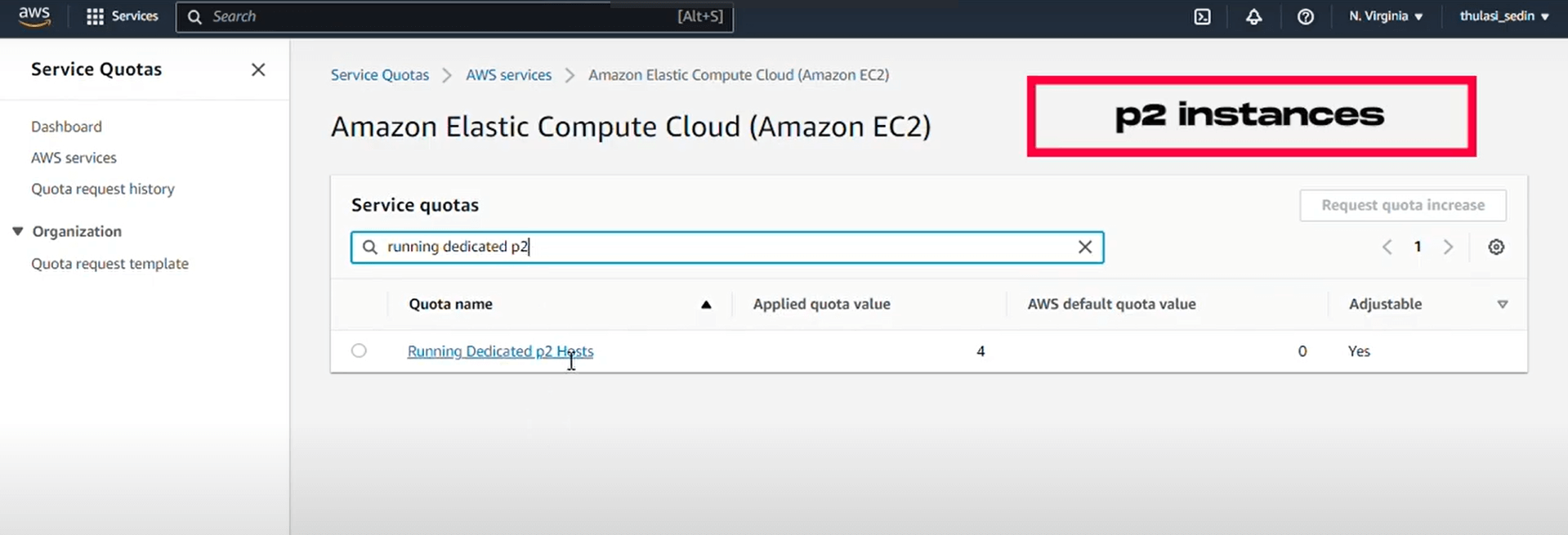
Task: Open the Adjustable column filter dropdown
Action: click(x=1503, y=304)
